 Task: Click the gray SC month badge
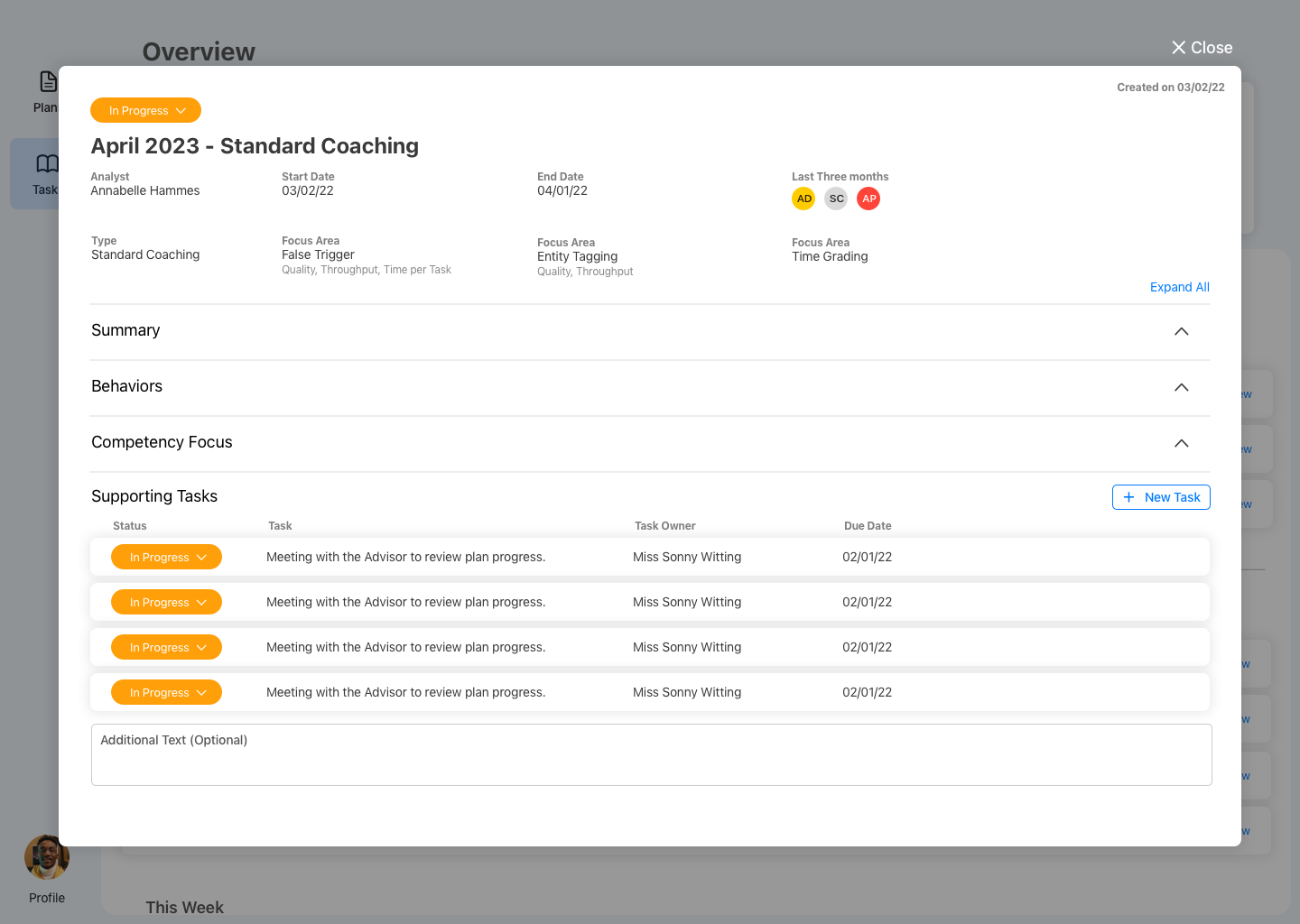pos(836,199)
